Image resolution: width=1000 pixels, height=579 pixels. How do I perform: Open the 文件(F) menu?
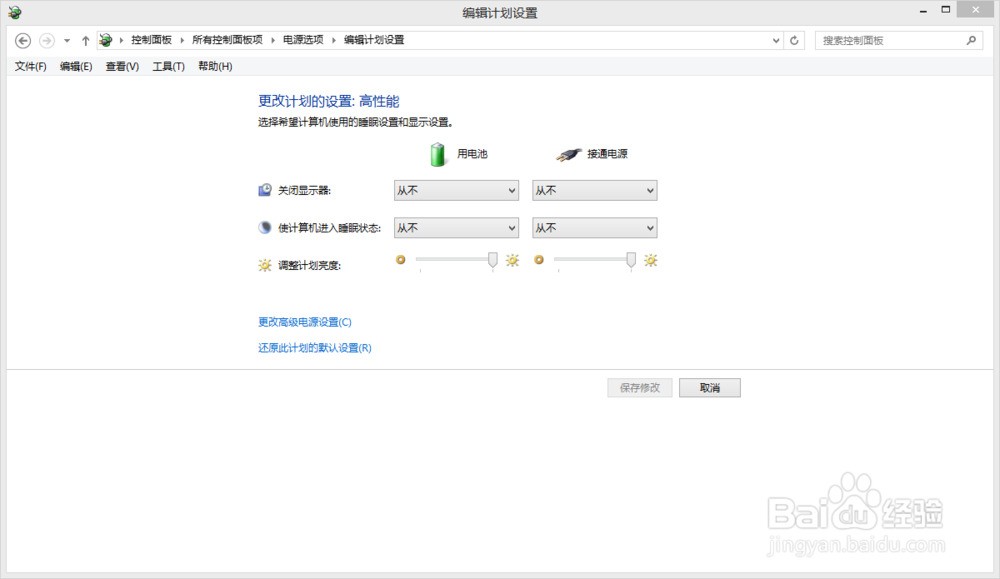click(x=30, y=66)
